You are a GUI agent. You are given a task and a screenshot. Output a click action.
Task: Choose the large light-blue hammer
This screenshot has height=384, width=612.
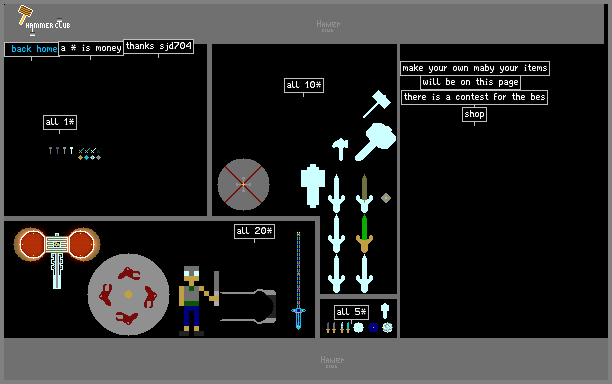[x=375, y=142]
